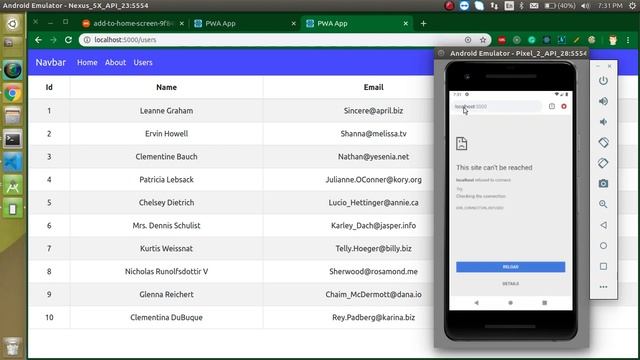Click the Name column header
Screen dimensions: 640x360
click(167, 87)
